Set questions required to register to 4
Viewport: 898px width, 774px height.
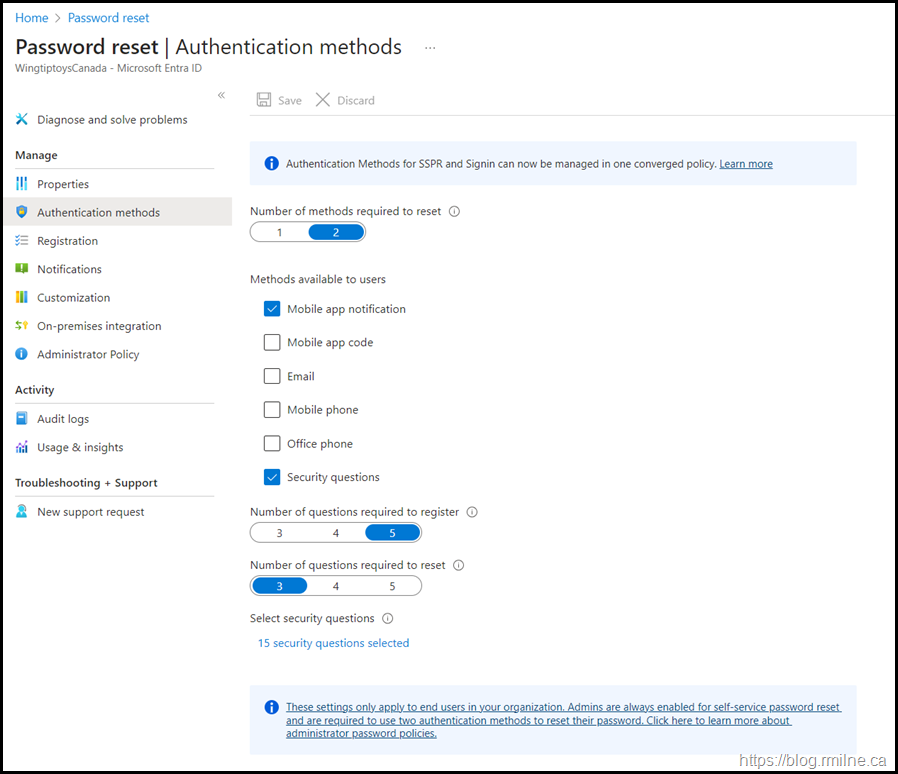click(336, 533)
